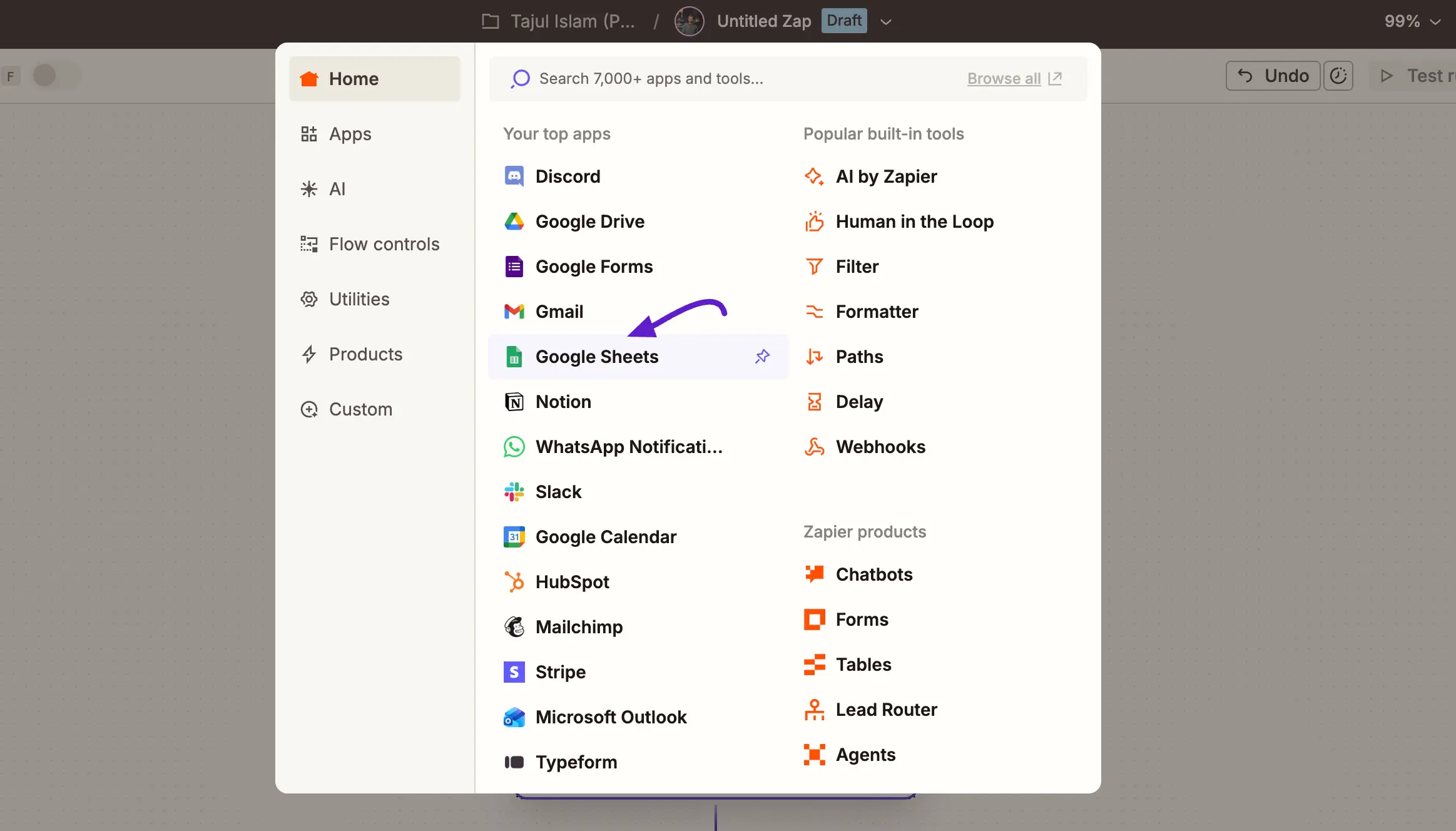This screenshot has height=831, width=1456.
Task: Pick the Webhooks tool icon
Action: [x=814, y=447]
